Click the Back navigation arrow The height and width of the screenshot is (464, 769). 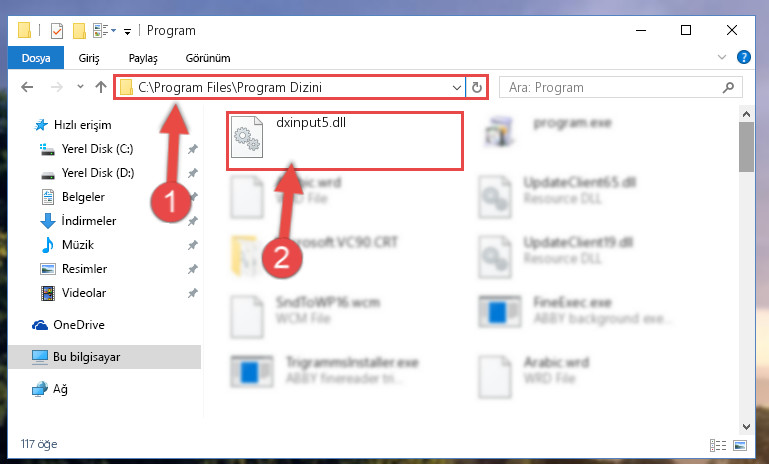(x=27, y=87)
